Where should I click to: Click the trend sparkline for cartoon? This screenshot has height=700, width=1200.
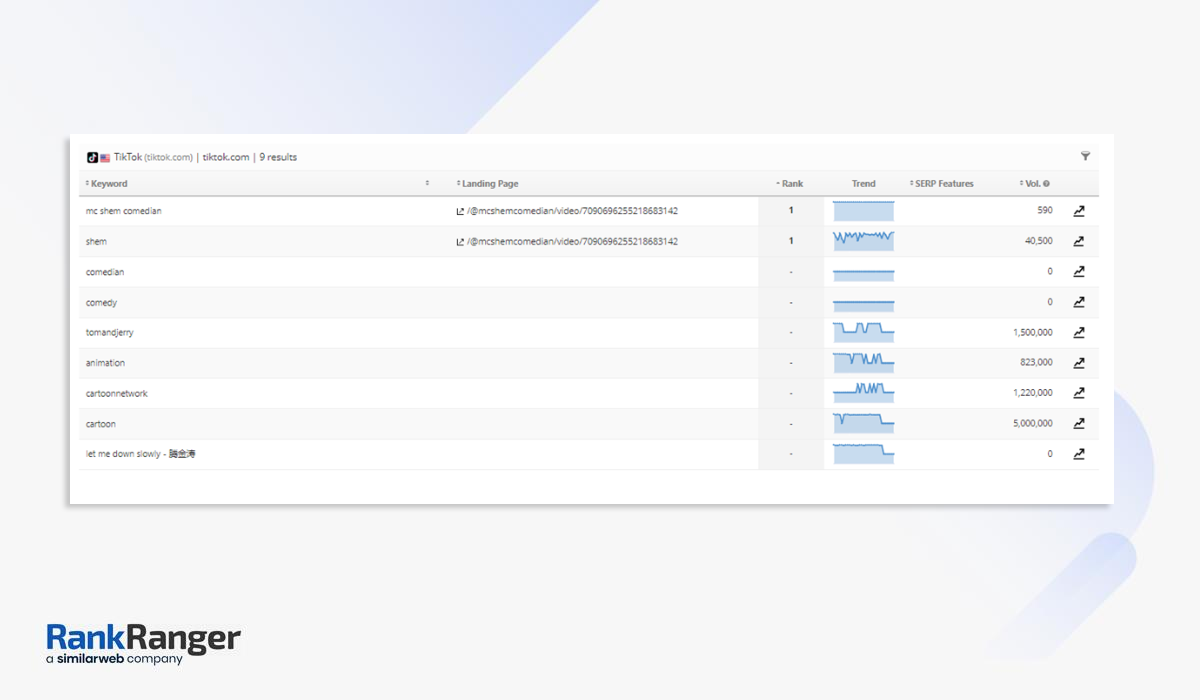point(864,424)
